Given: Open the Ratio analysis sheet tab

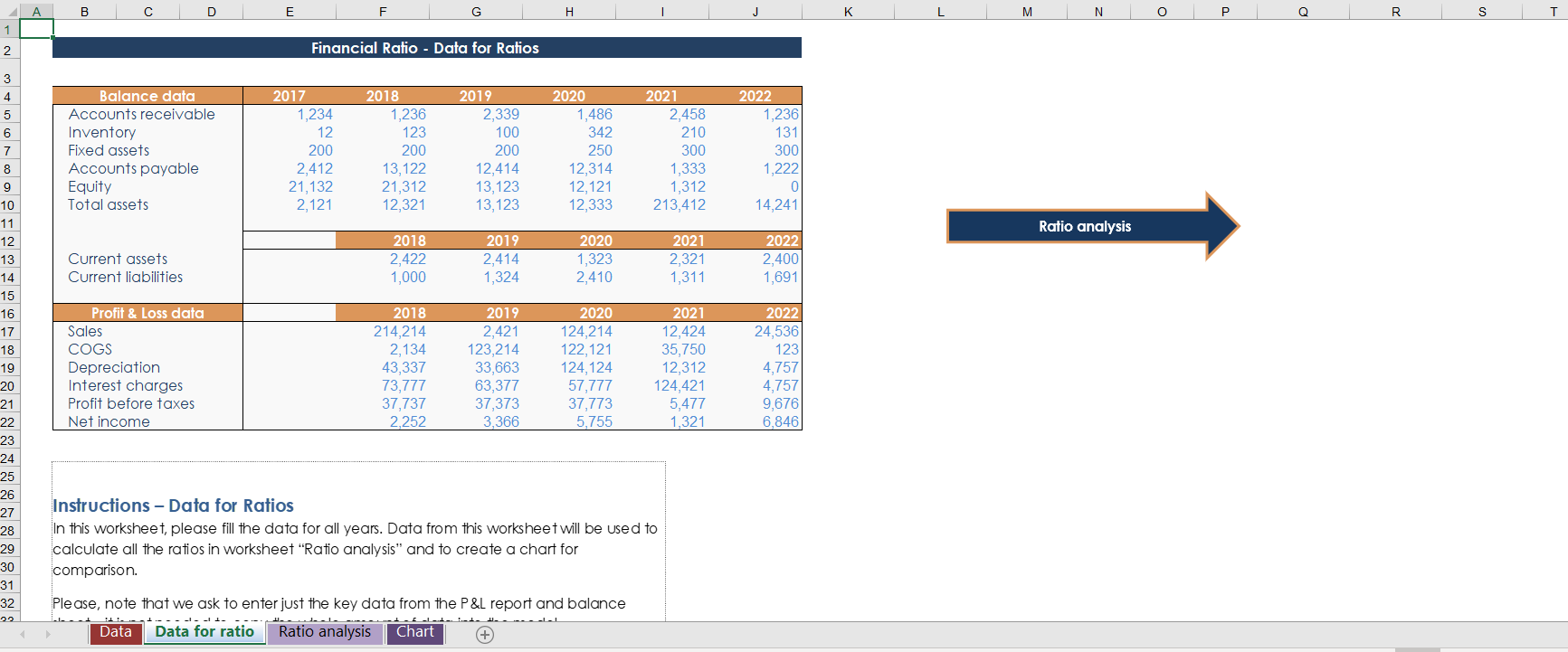Looking at the screenshot, I should coord(325,632).
